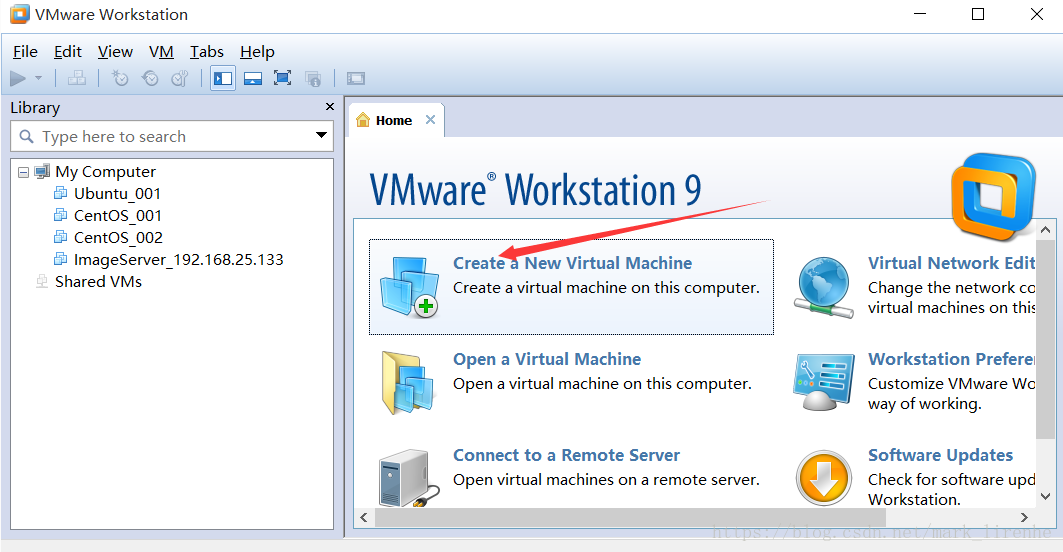Click "Create a virtual machine on this computer." text

point(606,288)
